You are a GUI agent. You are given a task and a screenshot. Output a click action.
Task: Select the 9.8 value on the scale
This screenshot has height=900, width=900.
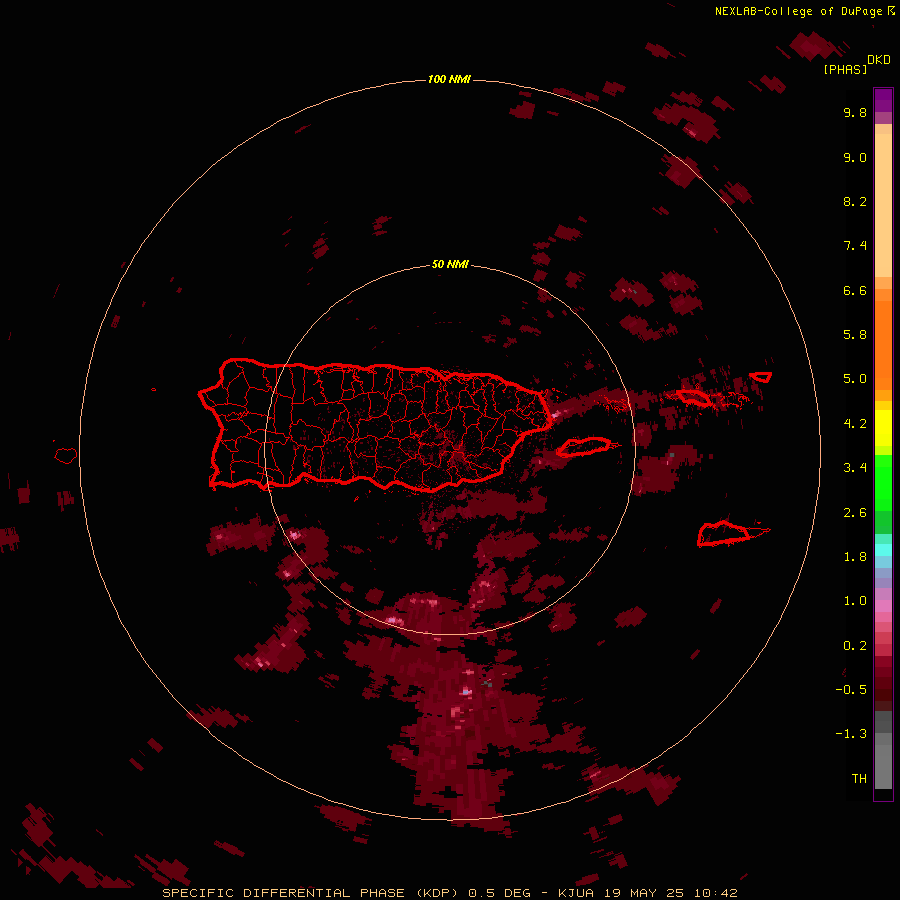(x=855, y=112)
